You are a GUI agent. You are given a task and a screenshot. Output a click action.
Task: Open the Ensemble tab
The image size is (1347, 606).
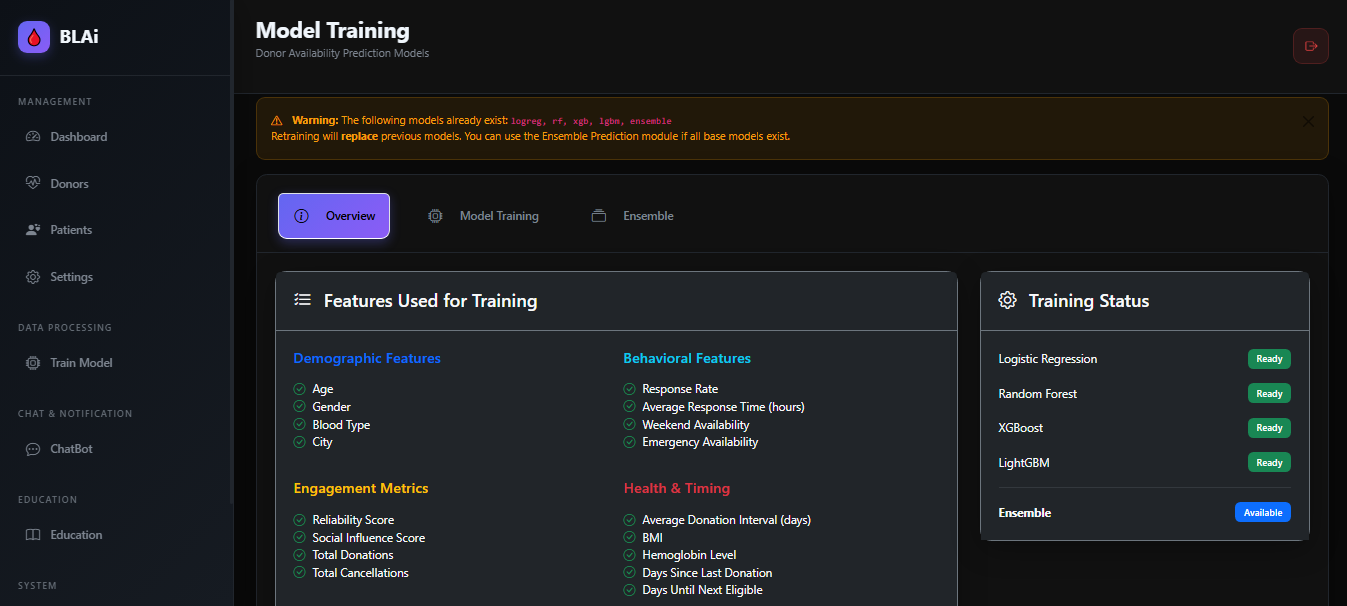pyautogui.click(x=632, y=216)
